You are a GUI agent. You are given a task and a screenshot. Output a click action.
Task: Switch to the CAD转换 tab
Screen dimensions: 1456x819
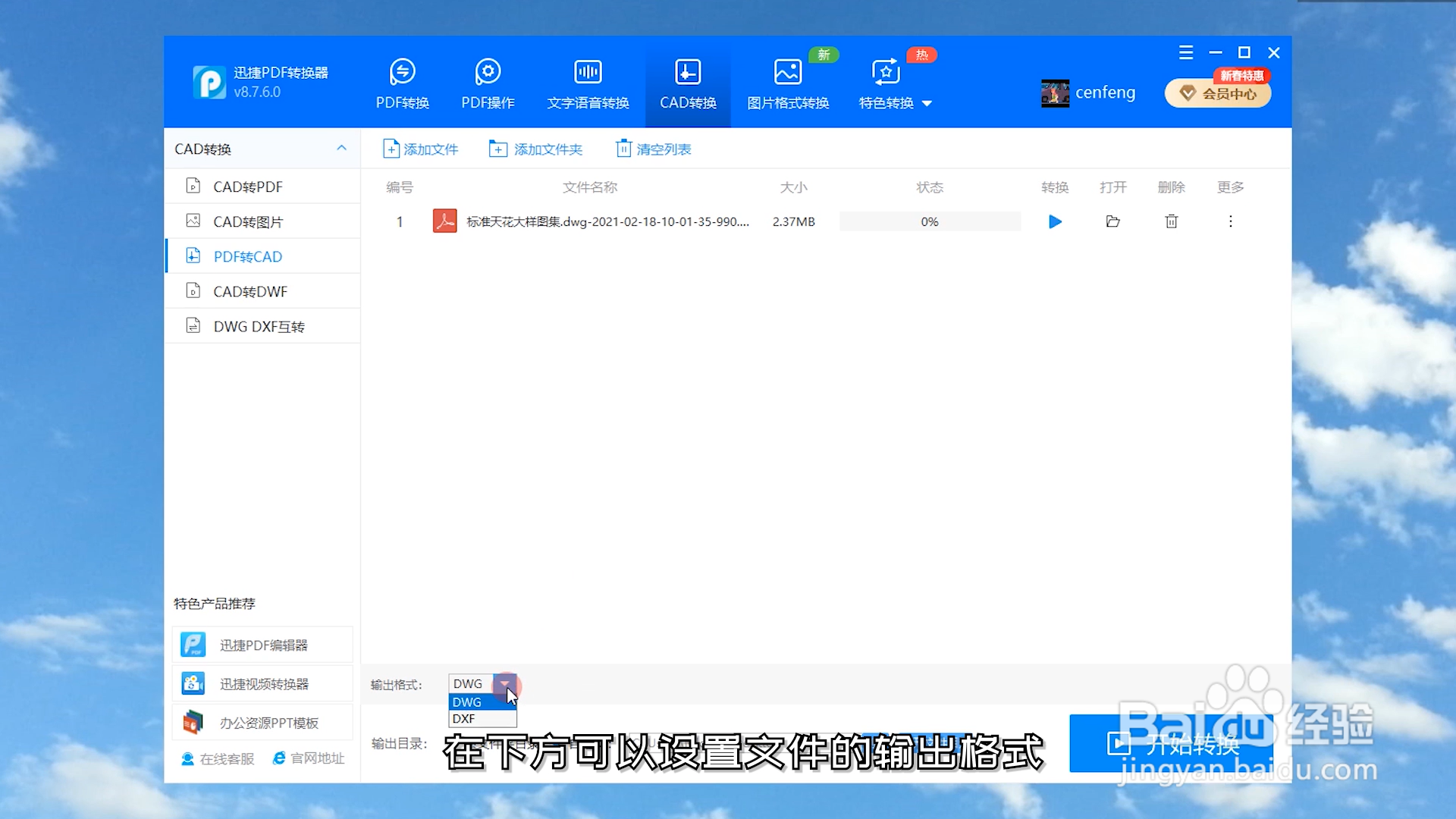[x=687, y=82]
